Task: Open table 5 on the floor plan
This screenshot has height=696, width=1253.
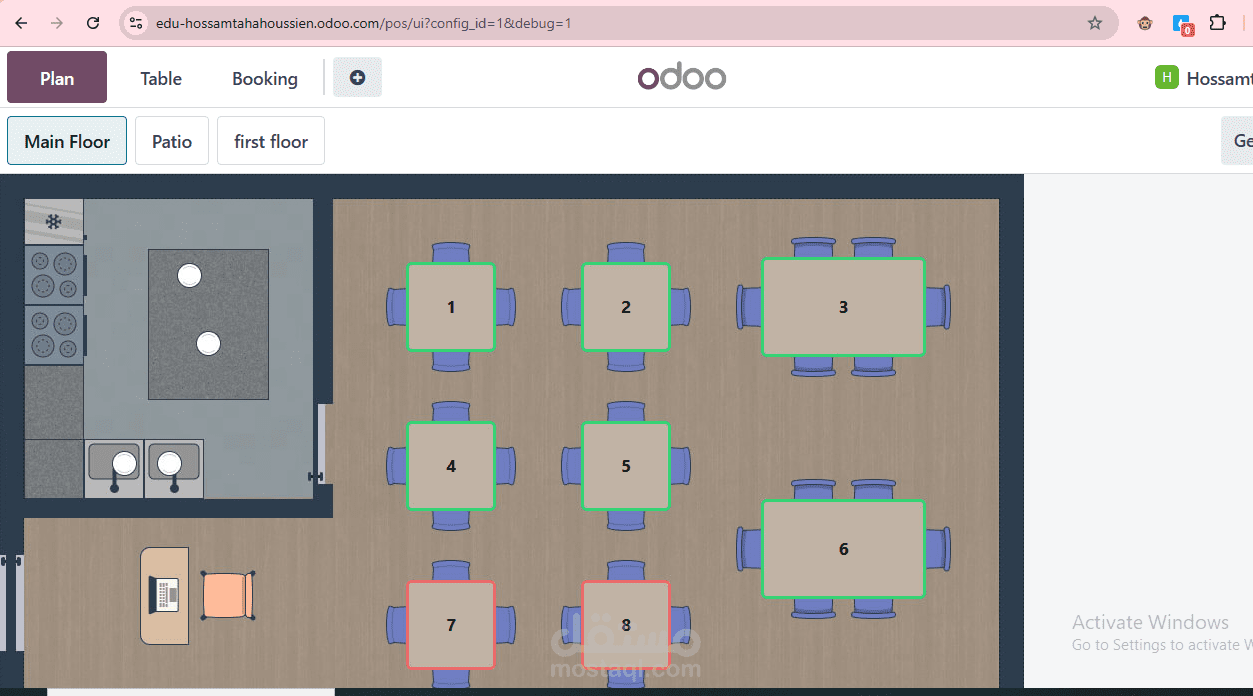Action: coord(626,466)
